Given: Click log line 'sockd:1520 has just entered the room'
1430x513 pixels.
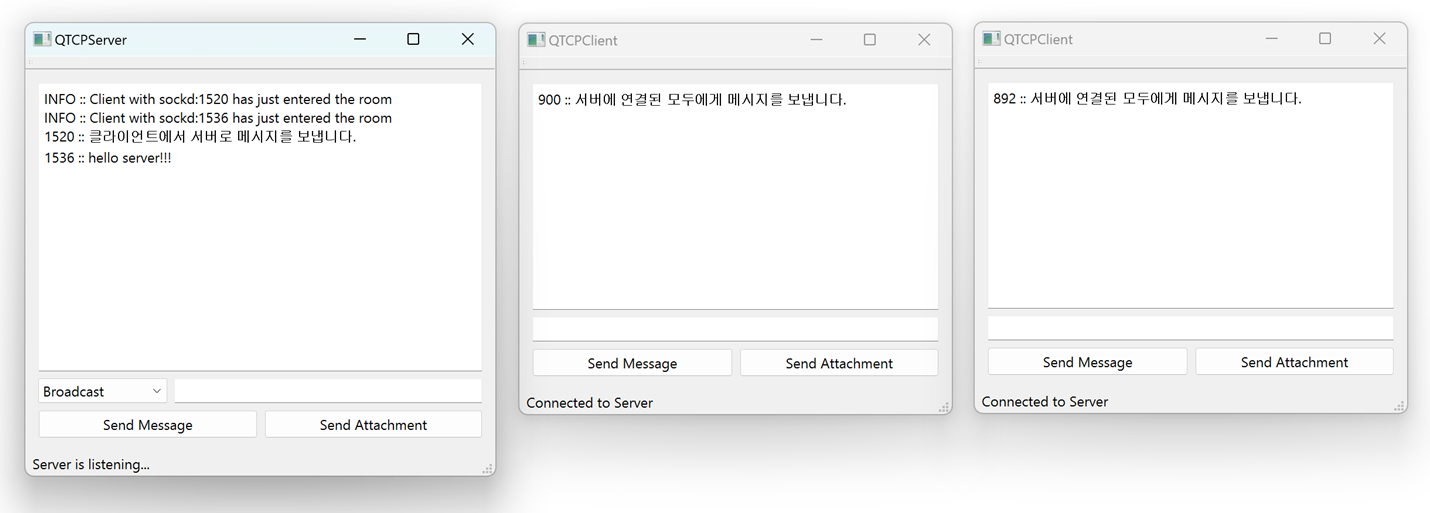Looking at the screenshot, I should (218, 99).
